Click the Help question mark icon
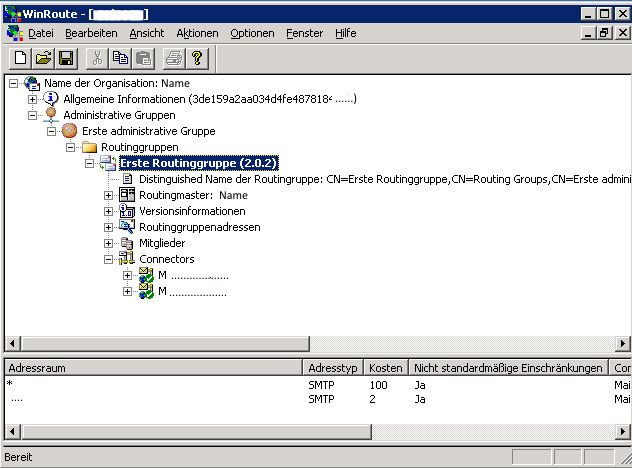 coord(197,58)
